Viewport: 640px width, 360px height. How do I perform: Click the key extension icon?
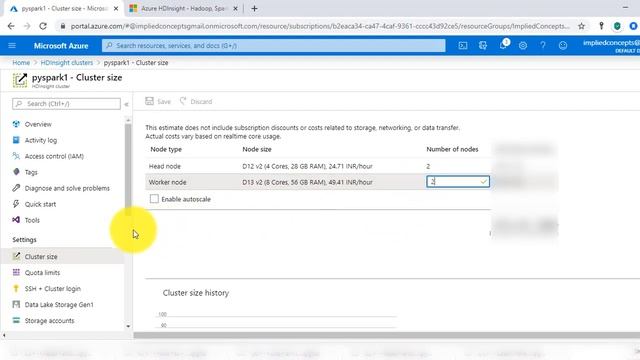(x=601, y=26)
